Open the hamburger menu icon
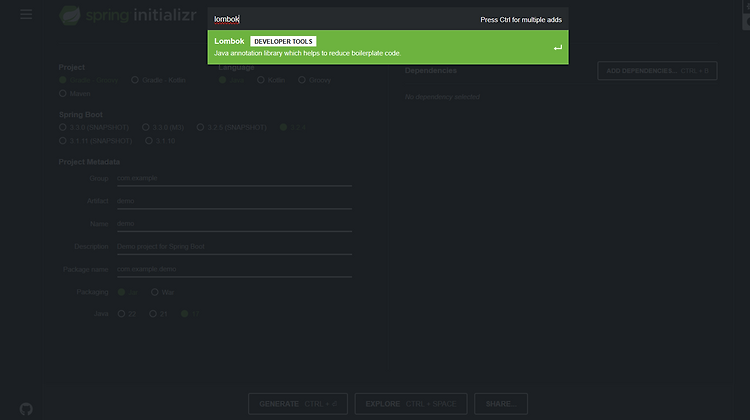Viewport: 750px width, 420px height. click(26, 14)
